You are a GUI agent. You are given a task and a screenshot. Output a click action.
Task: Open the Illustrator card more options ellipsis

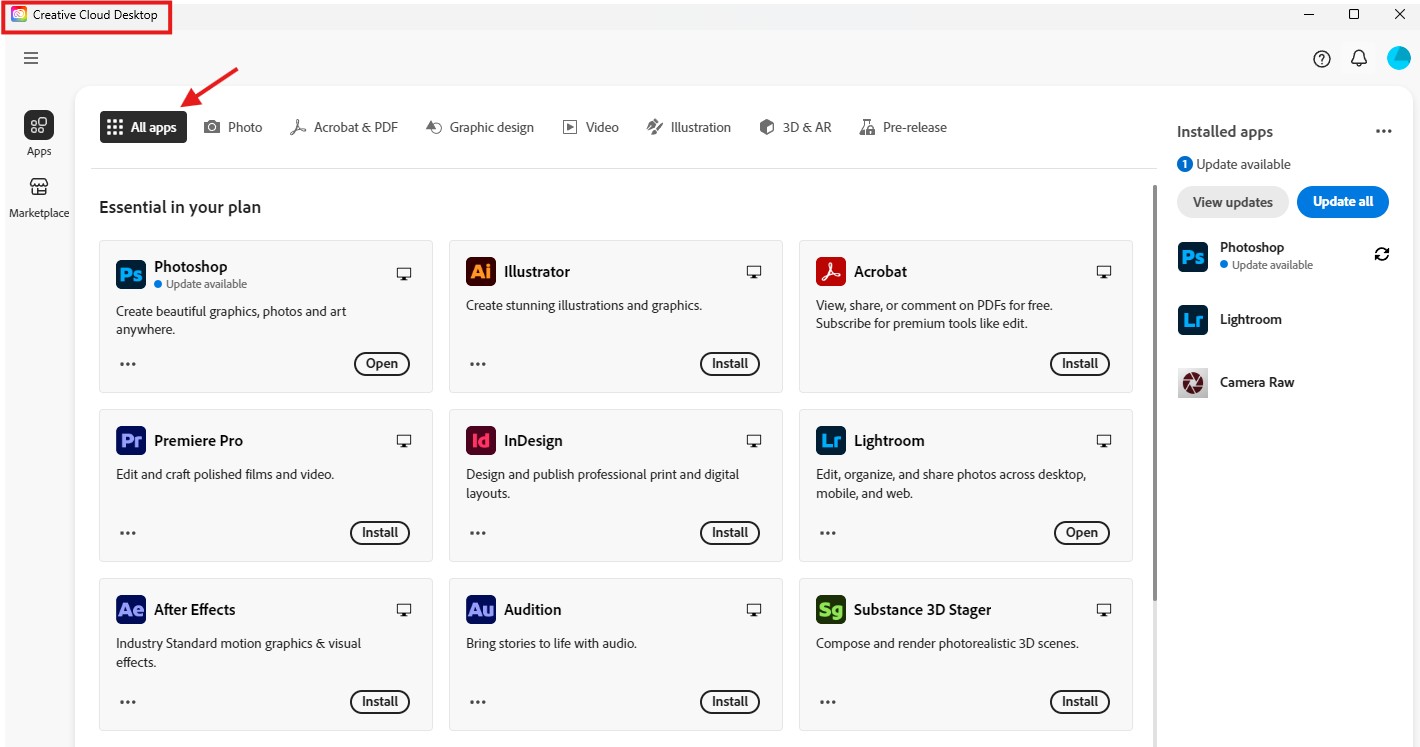[x=478, y=364]
